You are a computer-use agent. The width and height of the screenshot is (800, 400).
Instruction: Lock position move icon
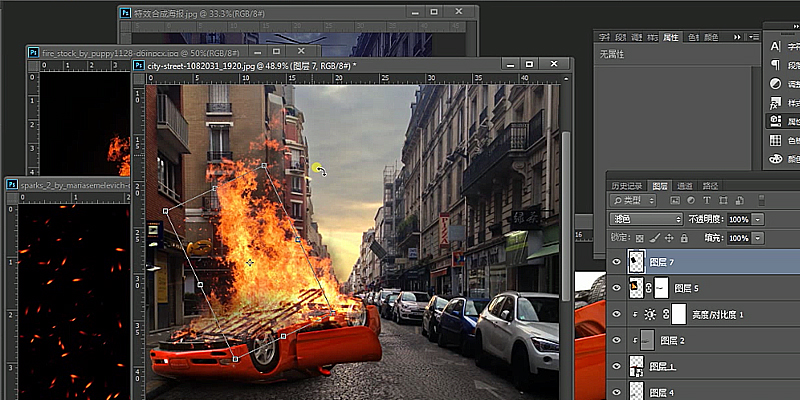tap(669, 238)
